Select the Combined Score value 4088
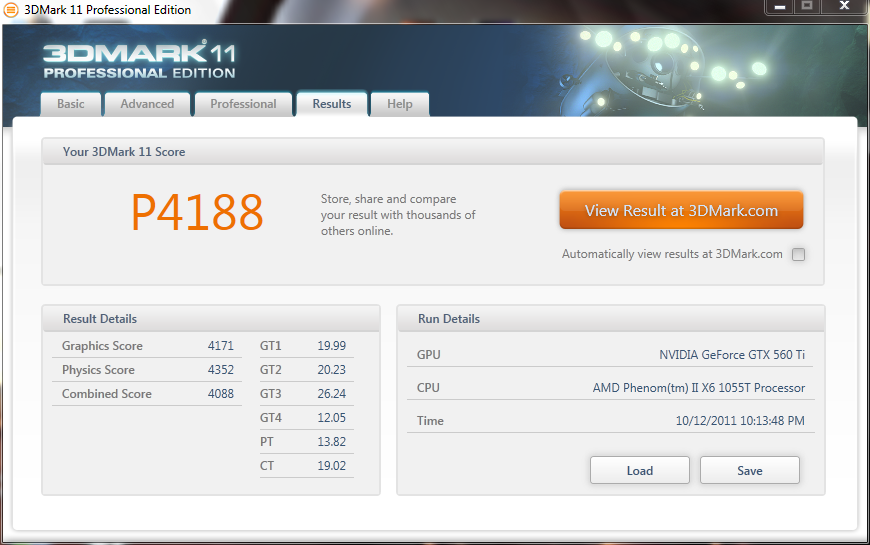 pyautogui.click(x=221, y=393)
